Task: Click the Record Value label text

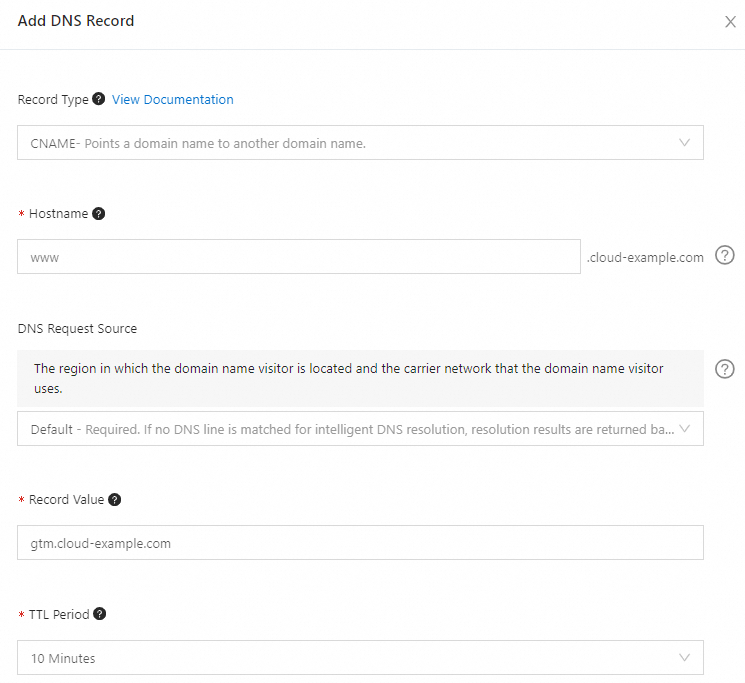Action: (66, 500)
